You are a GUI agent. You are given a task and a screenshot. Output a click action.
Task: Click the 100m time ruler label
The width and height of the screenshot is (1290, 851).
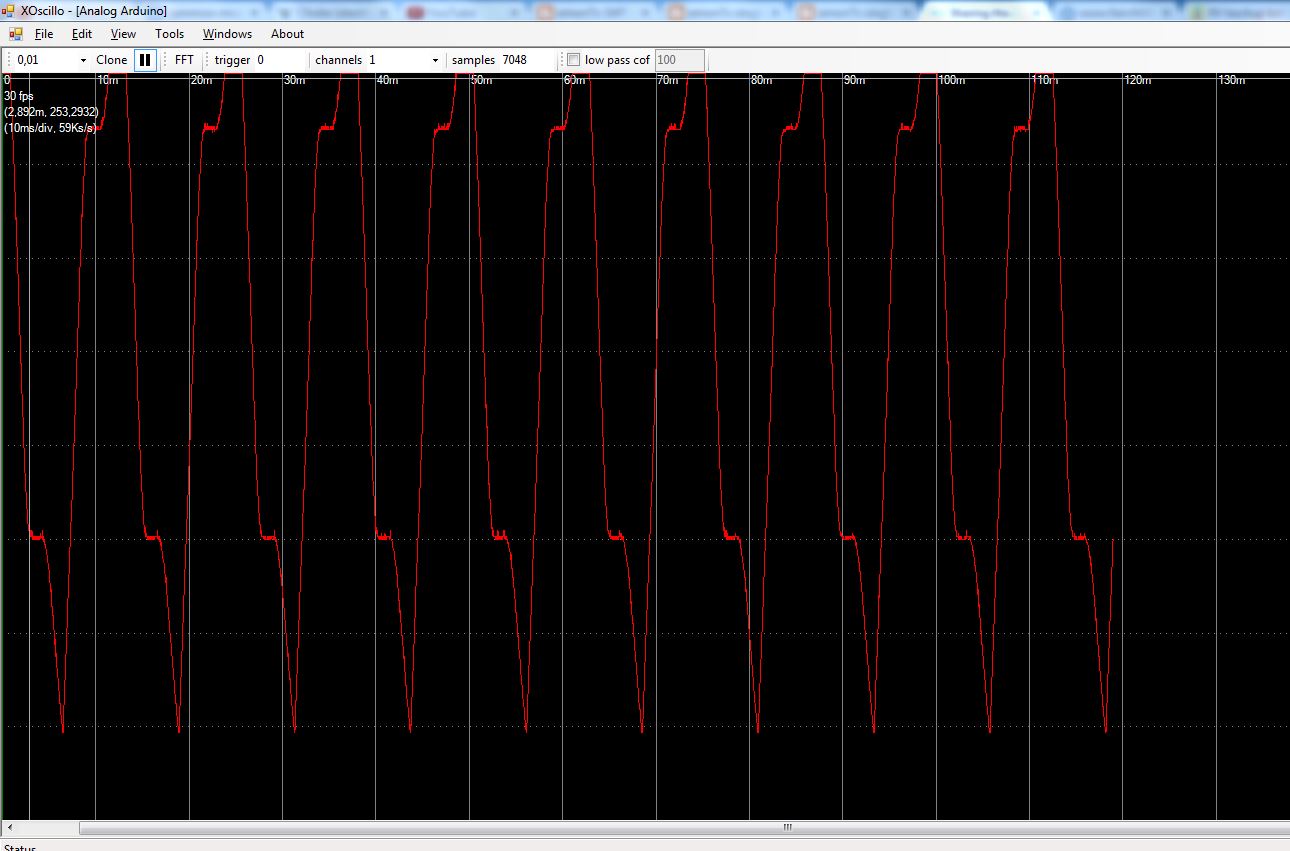[x=951, y=80]
